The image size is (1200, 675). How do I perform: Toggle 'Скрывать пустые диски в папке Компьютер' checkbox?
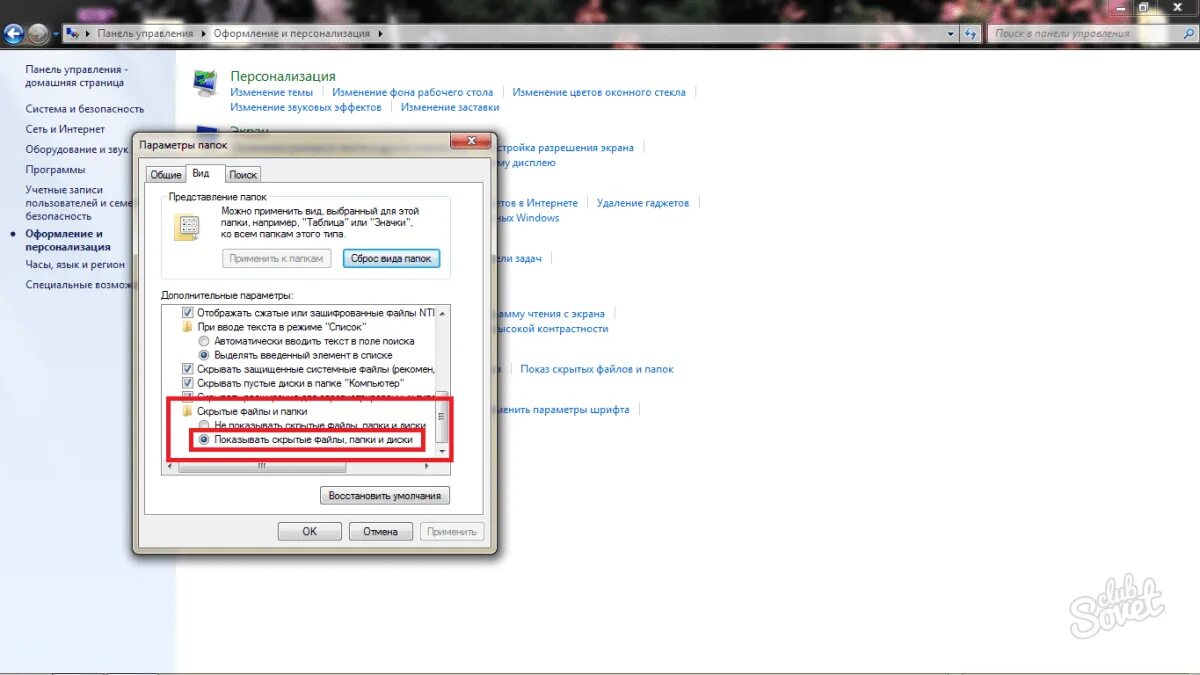click(x=187, y=383)
